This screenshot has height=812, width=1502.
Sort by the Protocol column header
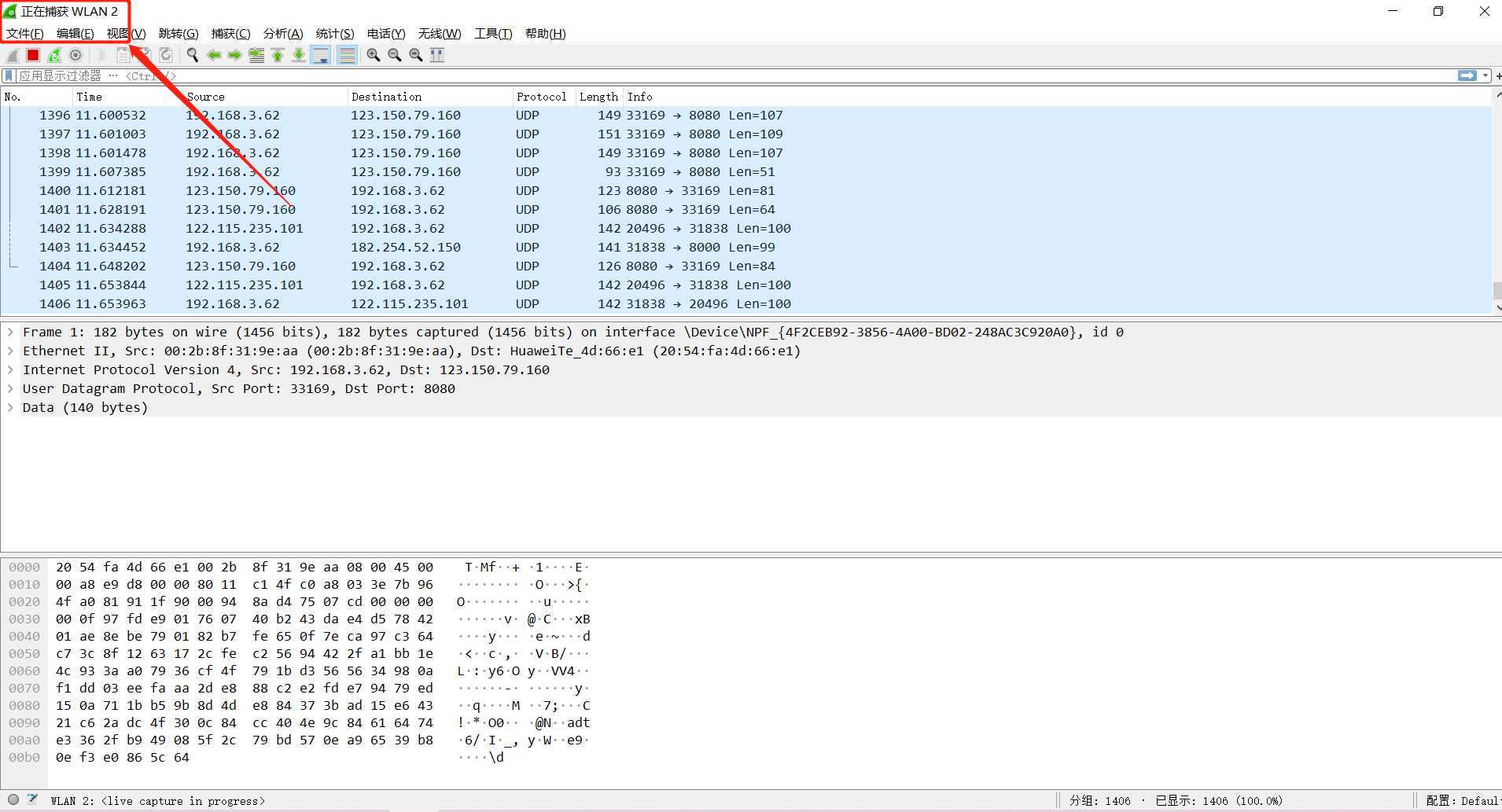[x=543, y=97]
